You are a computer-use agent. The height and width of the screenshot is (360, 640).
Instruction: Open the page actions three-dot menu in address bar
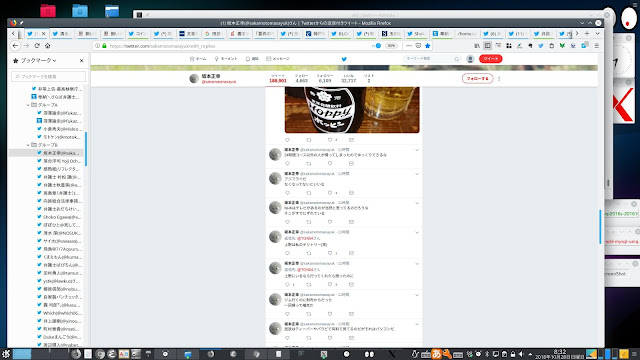409,46
